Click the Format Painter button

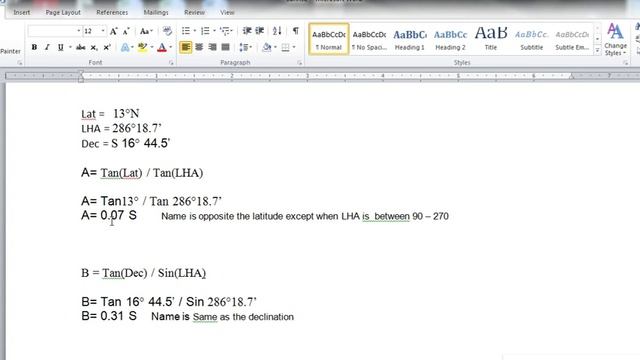point(10,51)
